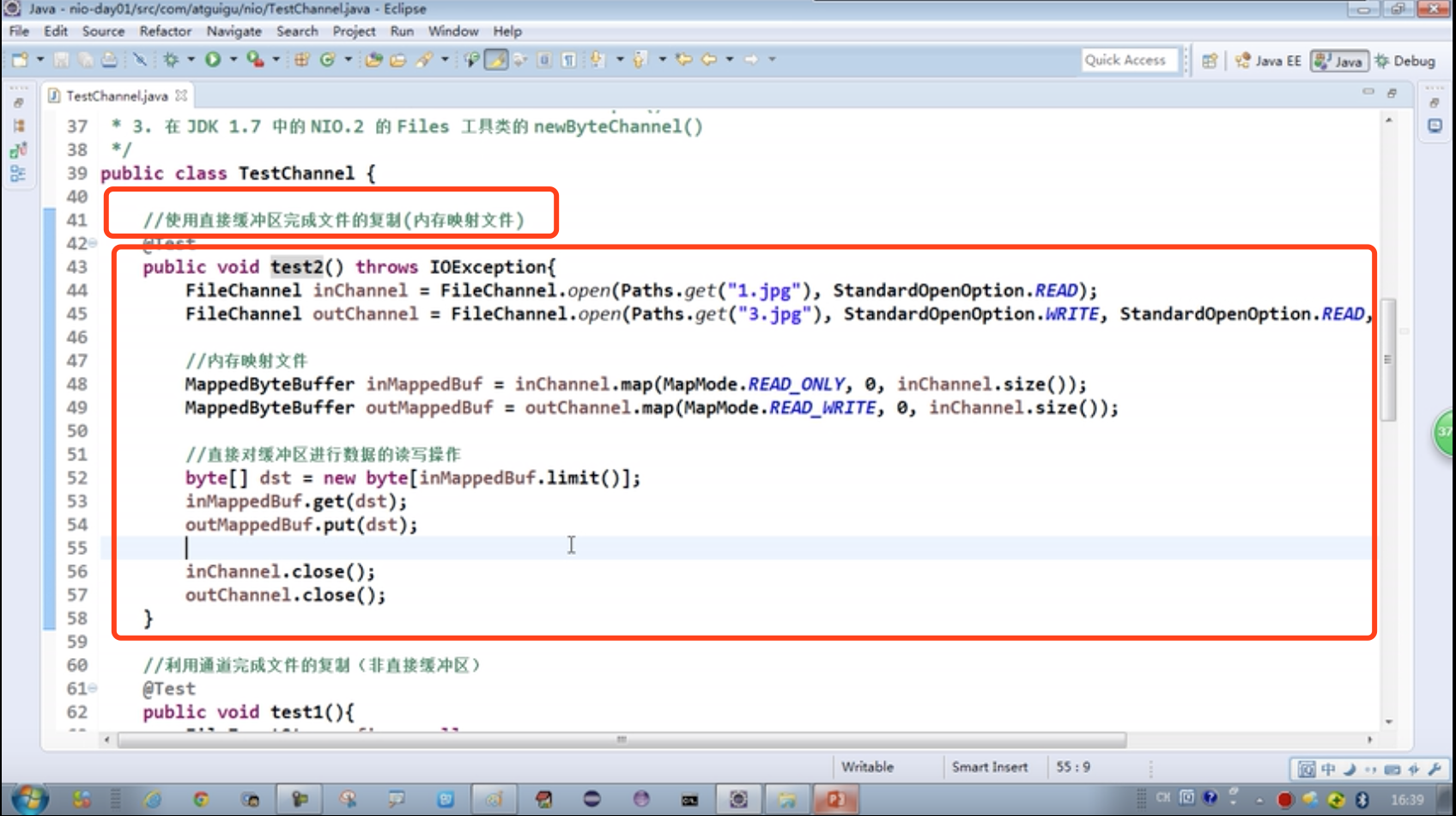Toggle Show Whitespace Characters pilcrow button
The width and height of the screenshot is (1456, 816).
tap(568, 59)
